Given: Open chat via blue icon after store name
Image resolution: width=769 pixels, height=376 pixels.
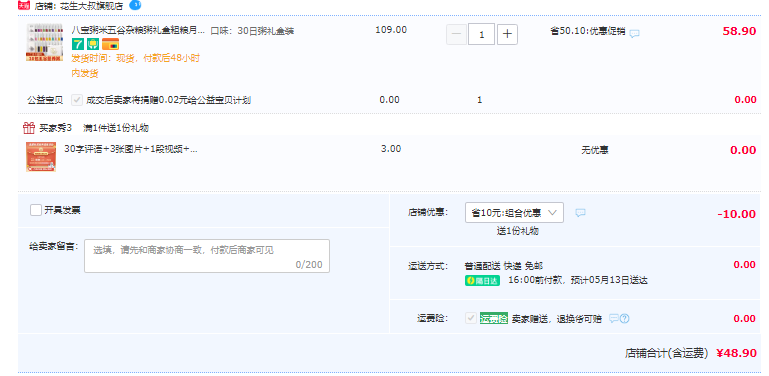Looking at the screenshot, I should tap(135, 5).
